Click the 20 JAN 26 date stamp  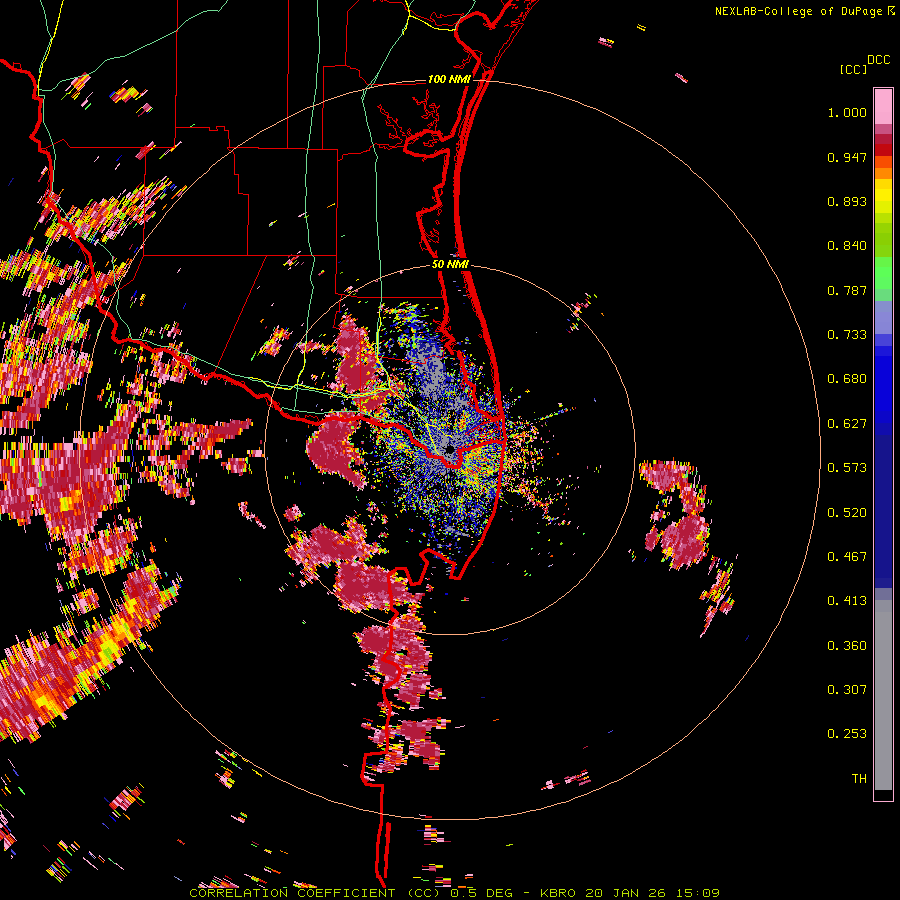pyautogui.click(x=625, y=893)
